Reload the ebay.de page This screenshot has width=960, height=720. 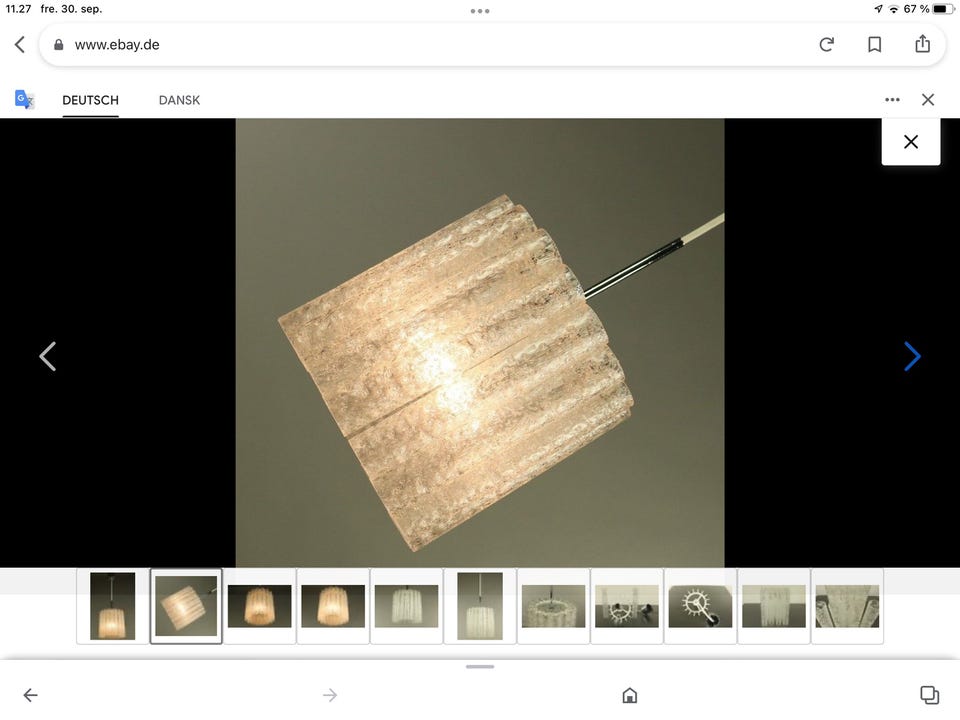point(826,45)
